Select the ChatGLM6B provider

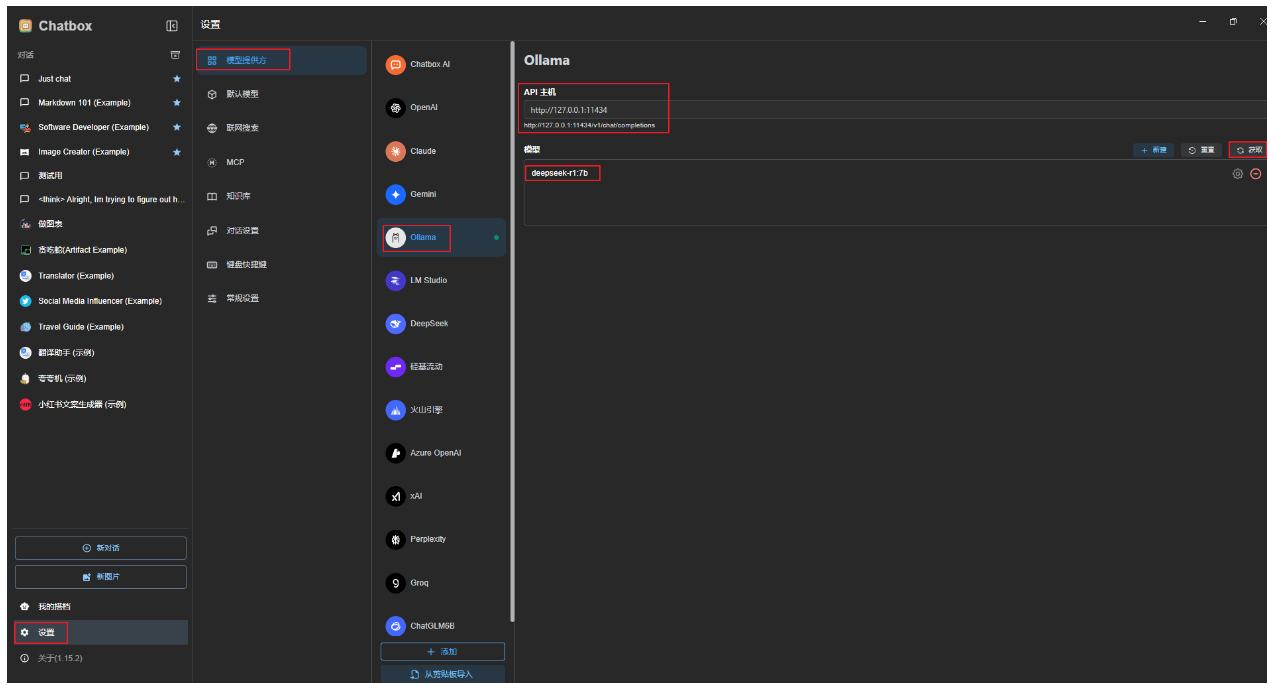(x=441, y=625)
